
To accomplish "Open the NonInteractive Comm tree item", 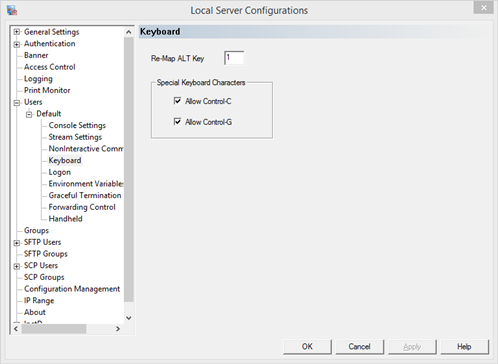I will (86, 149).
